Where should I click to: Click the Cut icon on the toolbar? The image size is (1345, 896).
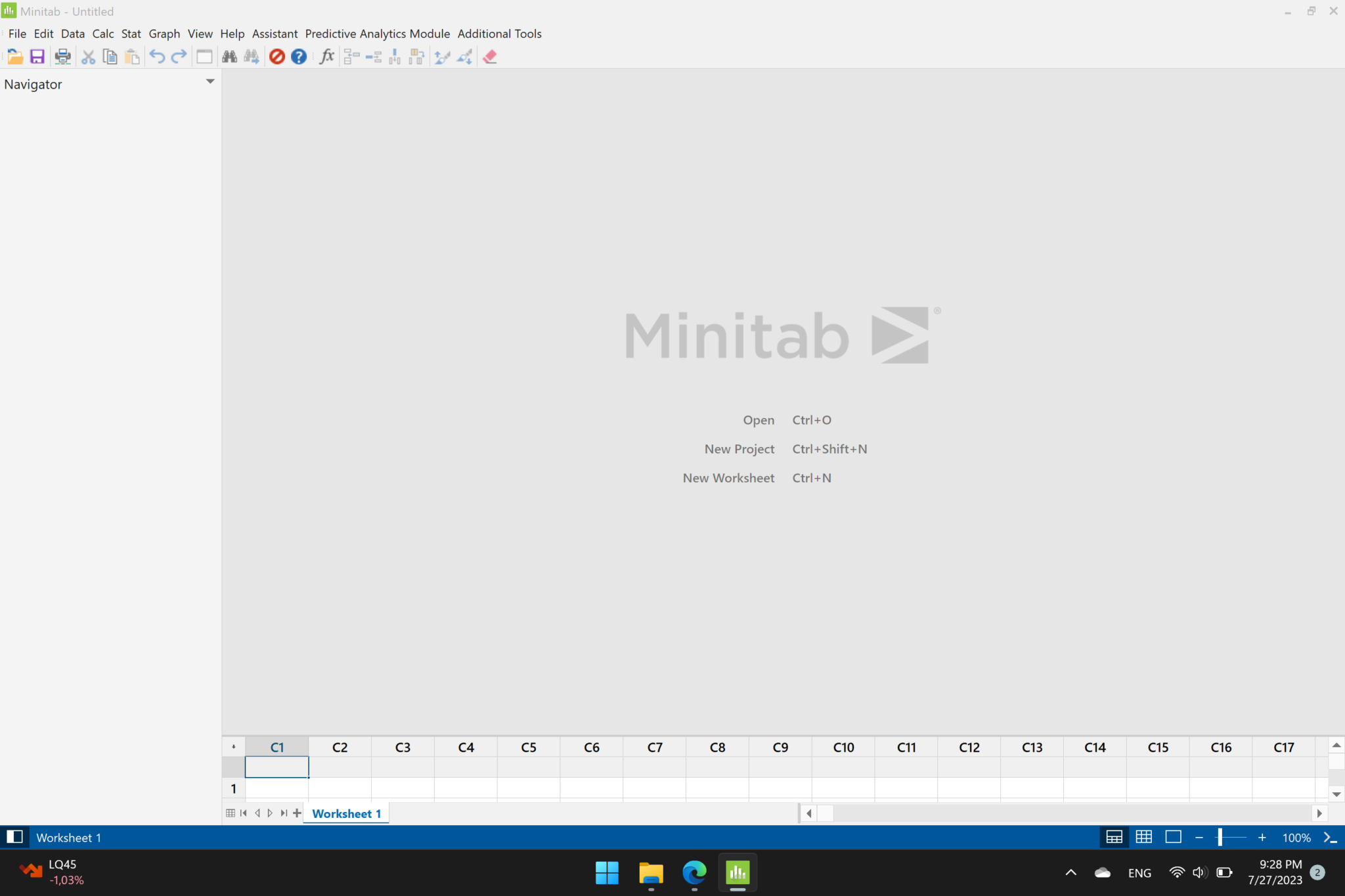coord(88,56)
